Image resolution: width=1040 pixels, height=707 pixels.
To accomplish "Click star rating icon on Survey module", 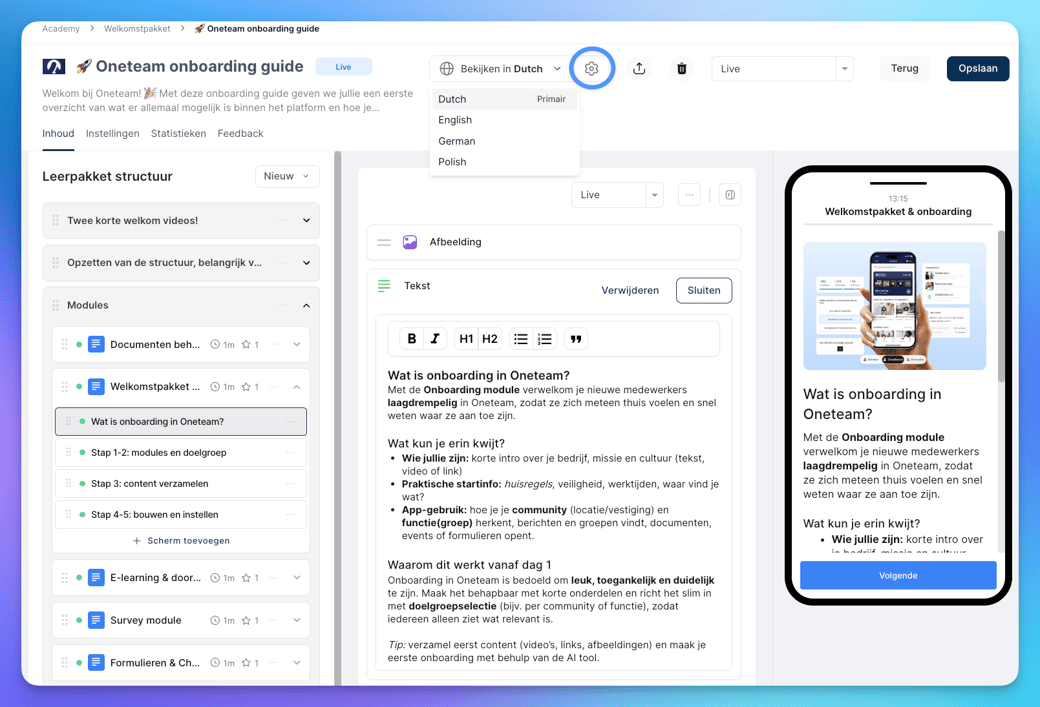I will [x=246, y=620].
